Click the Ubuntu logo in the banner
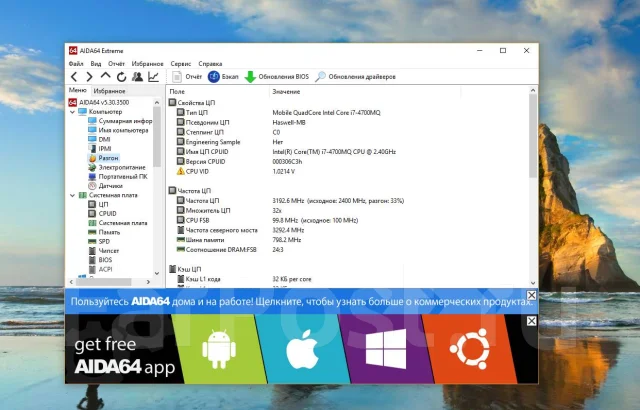640x410 pixels. tap(470, 349)
